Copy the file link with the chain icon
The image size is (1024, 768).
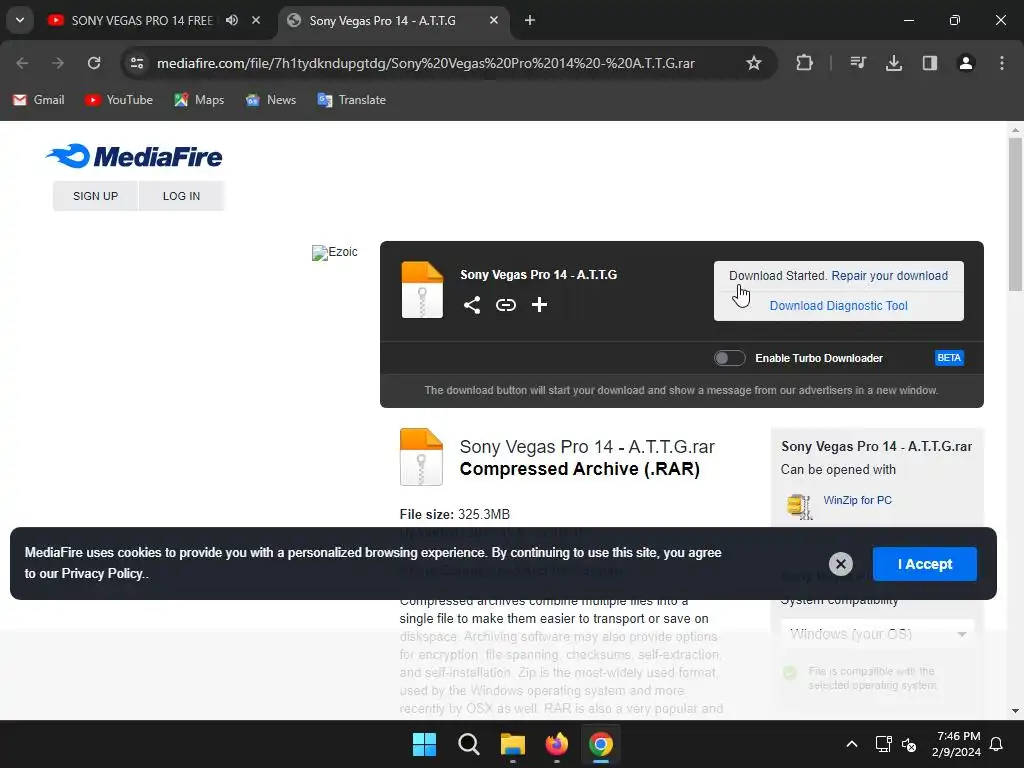[505, 305]
